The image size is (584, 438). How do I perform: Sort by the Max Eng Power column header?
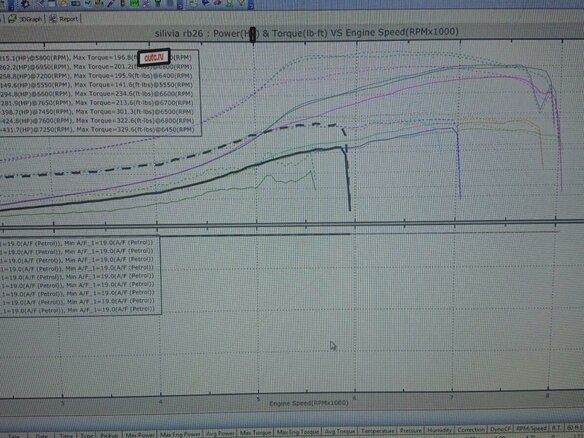180,434
